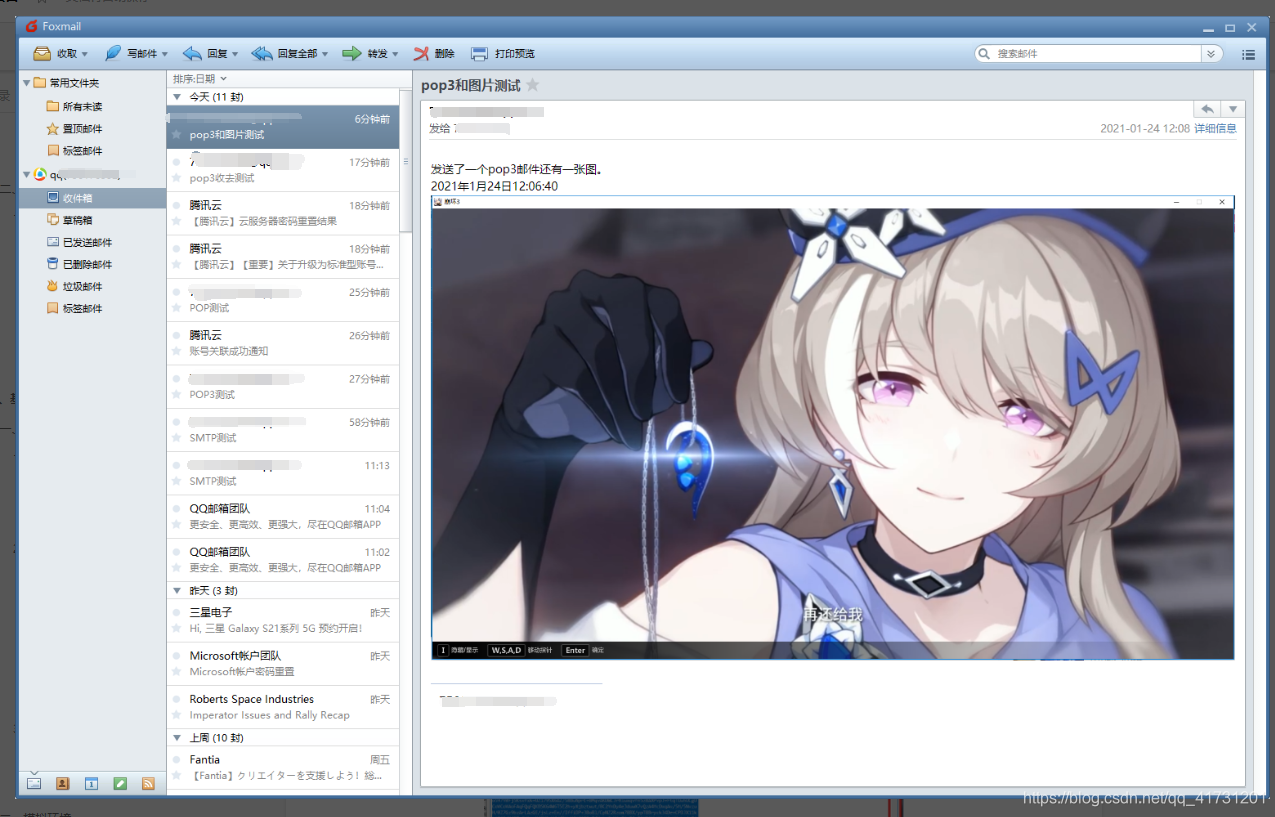The height and width of the screenshot is (817, 1275).
Task: Open the POP测试 email from 25分钟前
Action: click(283, 300)
